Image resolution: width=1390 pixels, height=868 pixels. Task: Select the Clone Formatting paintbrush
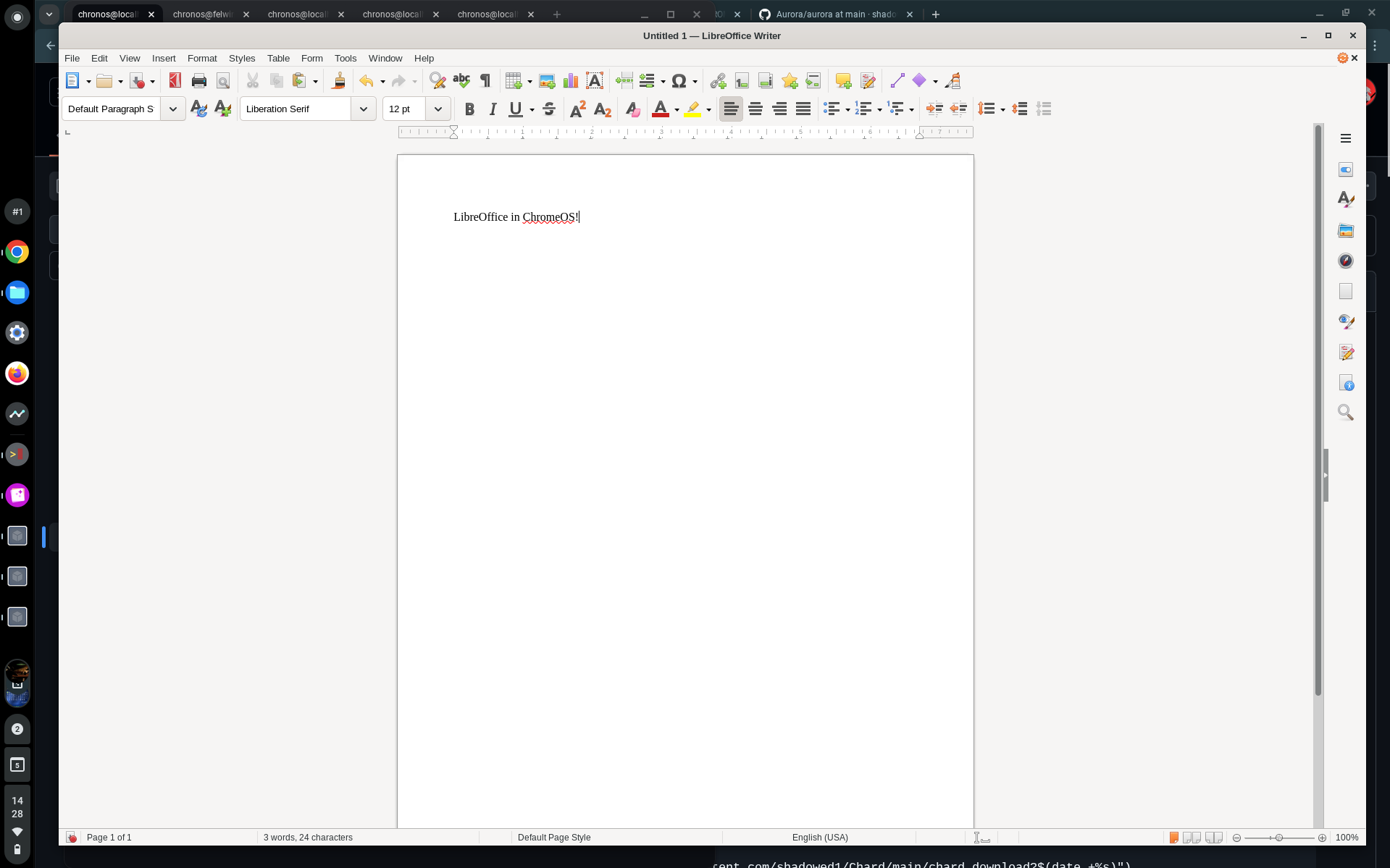pos(338,81)
